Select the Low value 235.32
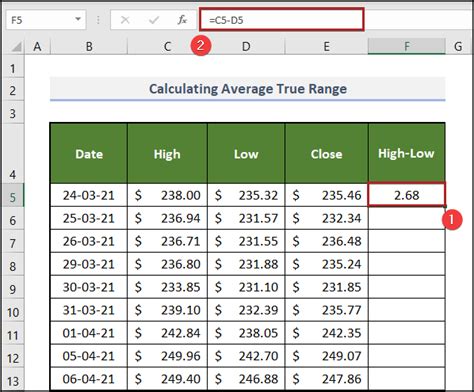The width and height of the screenshot is (474, 392). tap(246, 195)
